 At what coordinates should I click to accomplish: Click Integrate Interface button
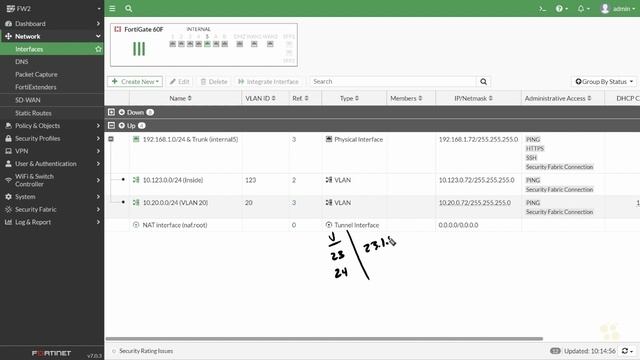(x=268, y=82)
